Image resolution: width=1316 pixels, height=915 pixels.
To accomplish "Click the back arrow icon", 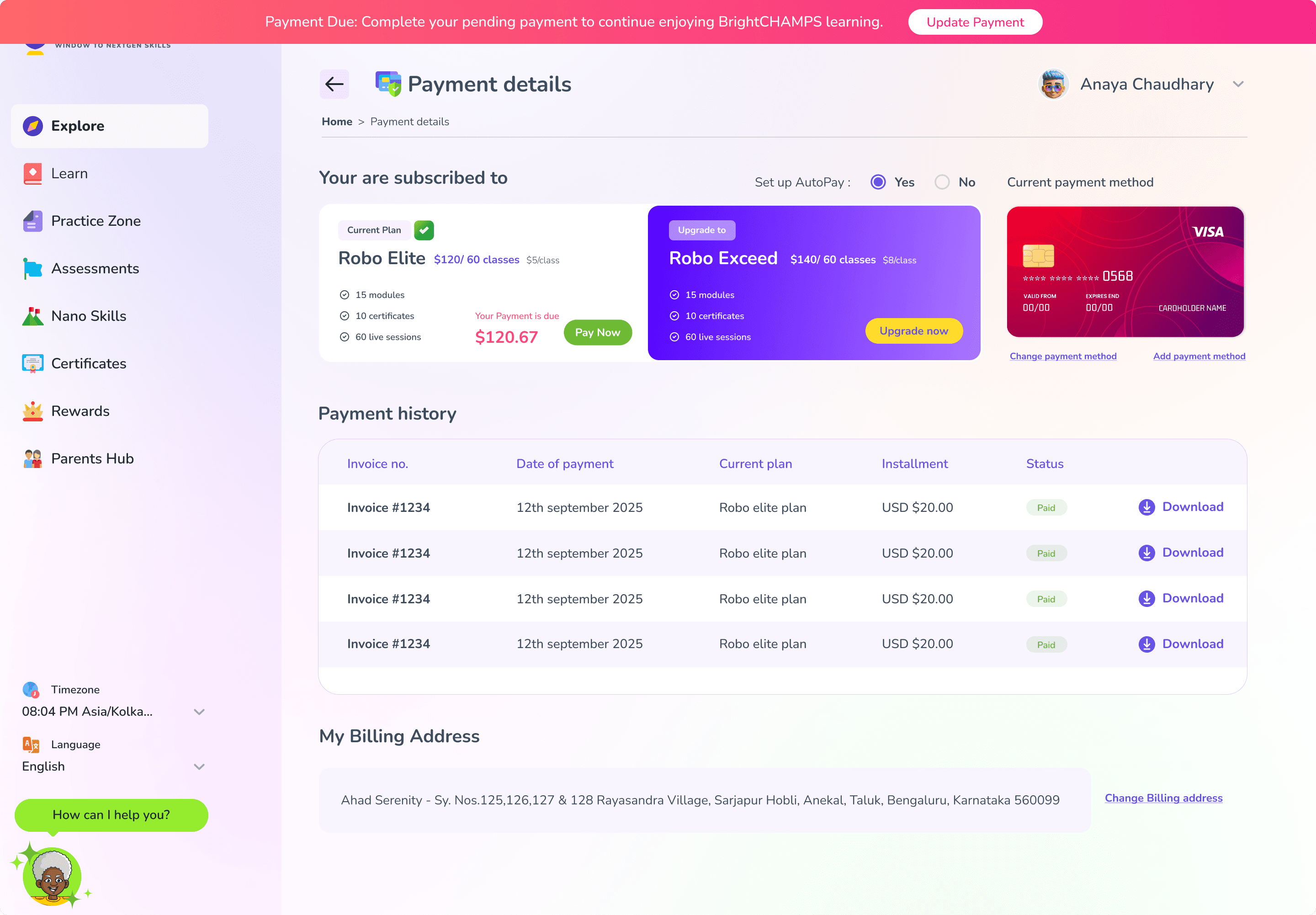I will 334,84.
